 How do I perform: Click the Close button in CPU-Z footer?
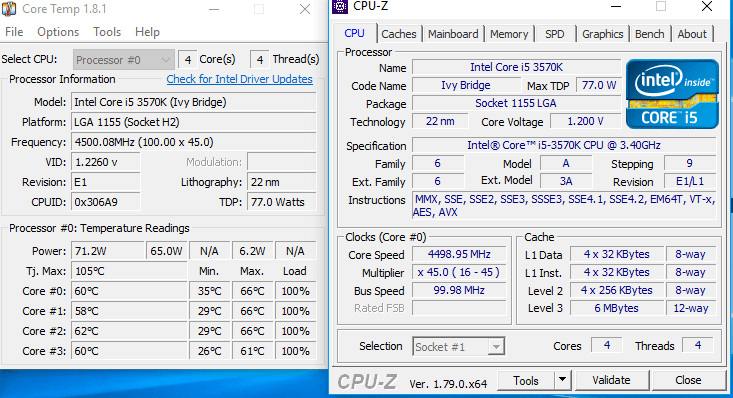688,380
